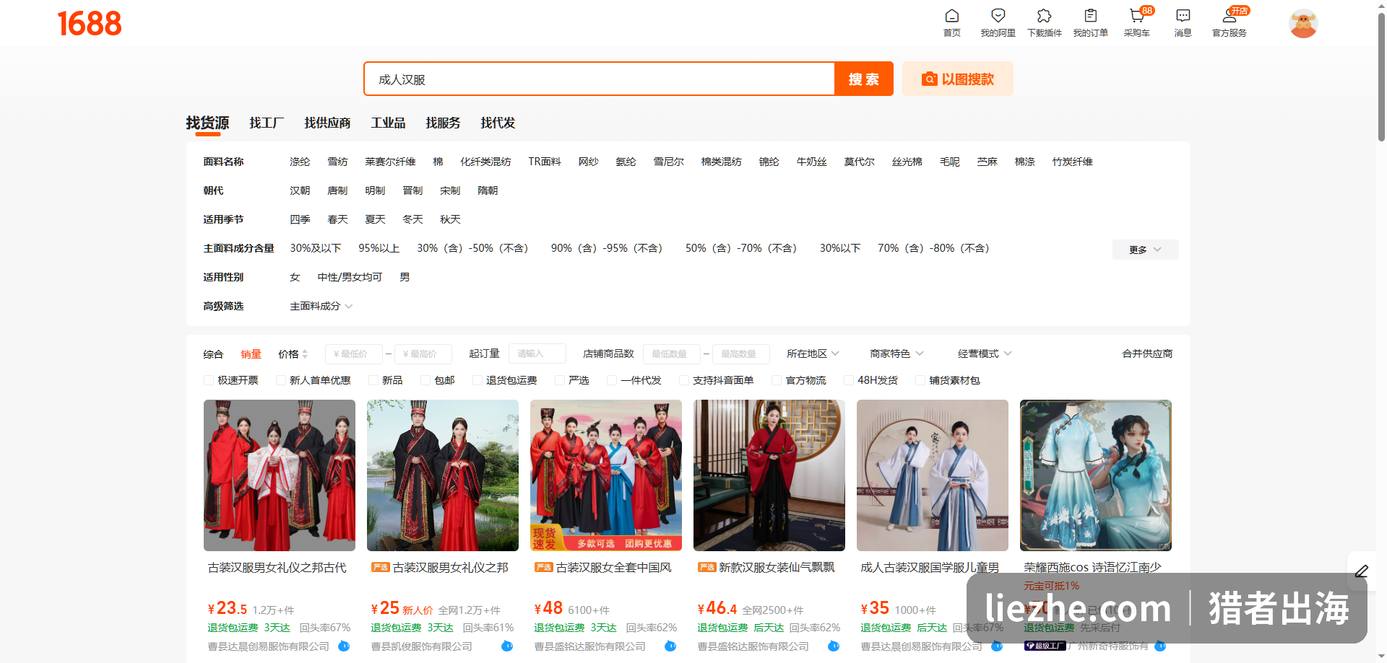Open the 采购车 cart icon

point(1136,16)
